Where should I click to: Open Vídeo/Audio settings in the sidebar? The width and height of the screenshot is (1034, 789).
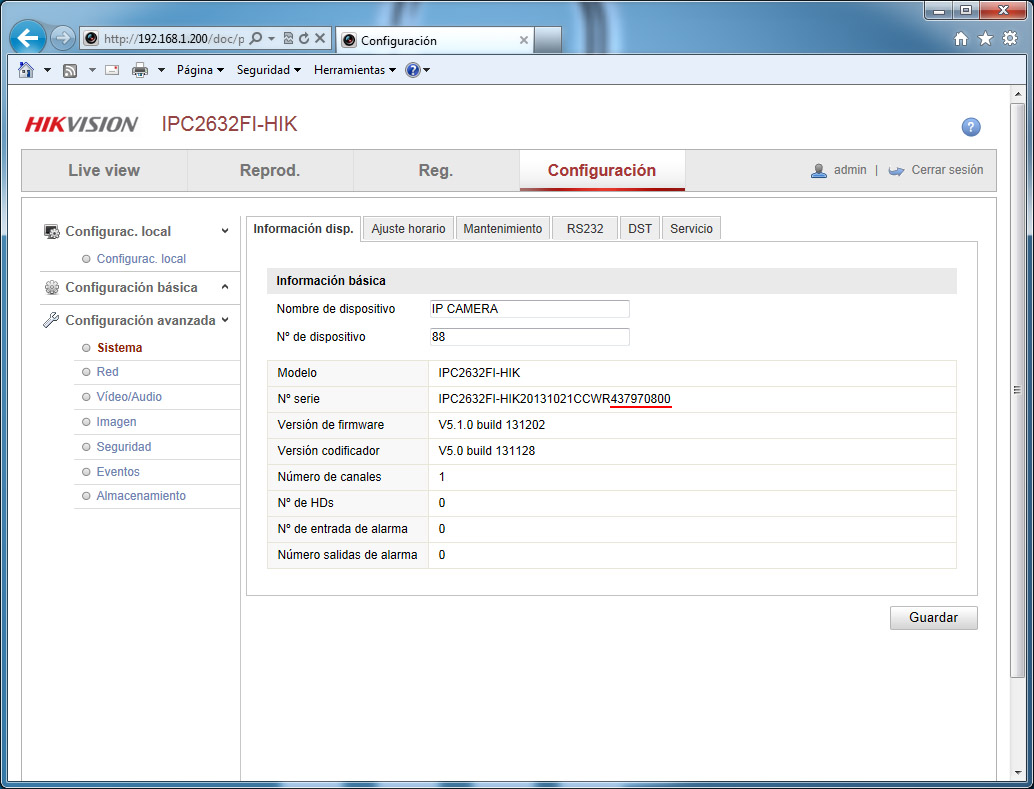pyautogui.click(x=129, y=396)
